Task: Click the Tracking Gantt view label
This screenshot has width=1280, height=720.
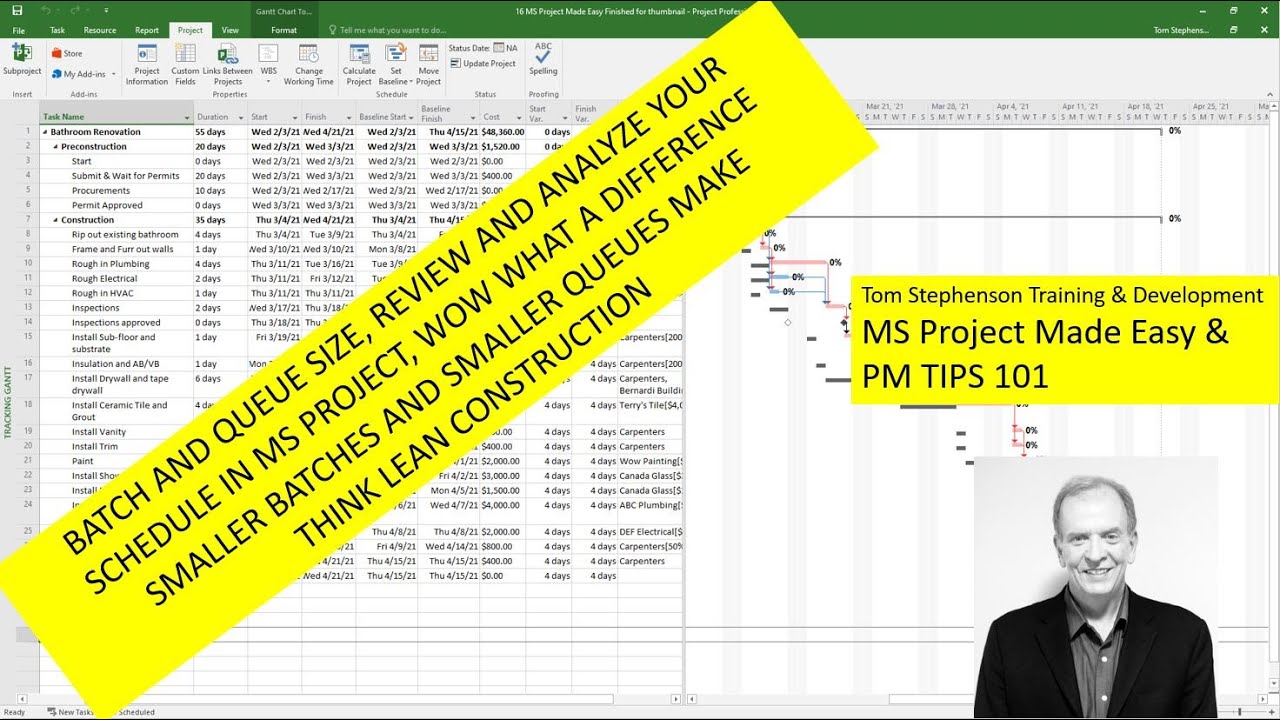Action: 8,402
